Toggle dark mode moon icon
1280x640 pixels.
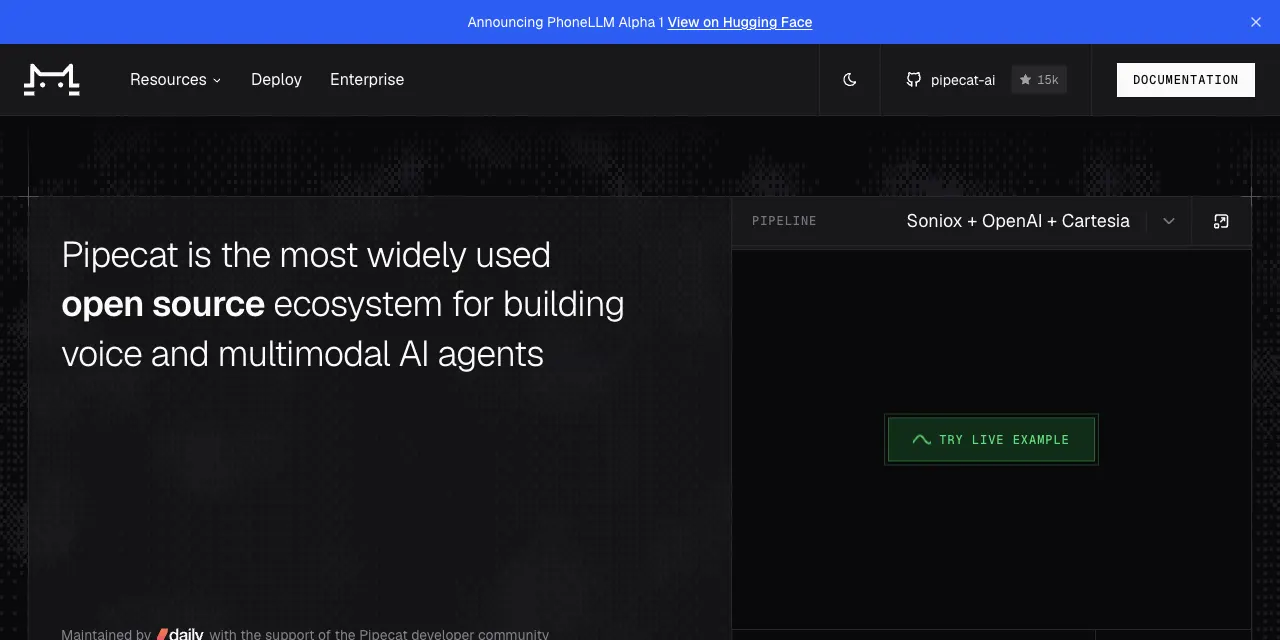click(x=850, y=80)
